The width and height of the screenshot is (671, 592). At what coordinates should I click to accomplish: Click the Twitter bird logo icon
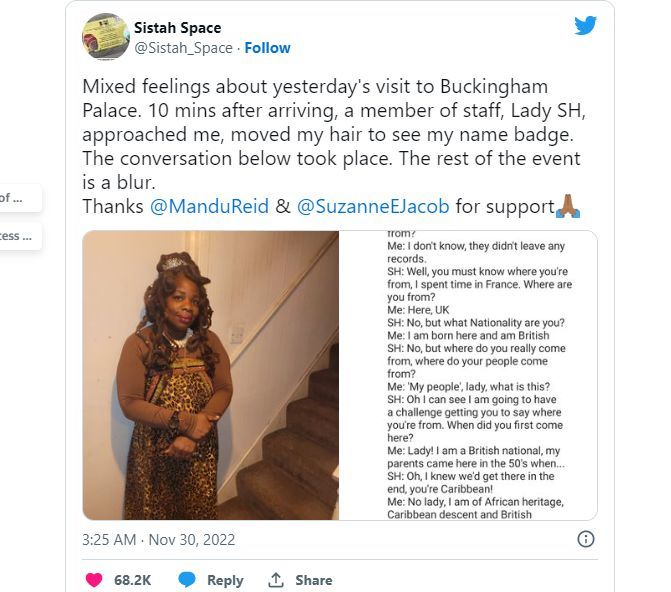coord(585,26)
